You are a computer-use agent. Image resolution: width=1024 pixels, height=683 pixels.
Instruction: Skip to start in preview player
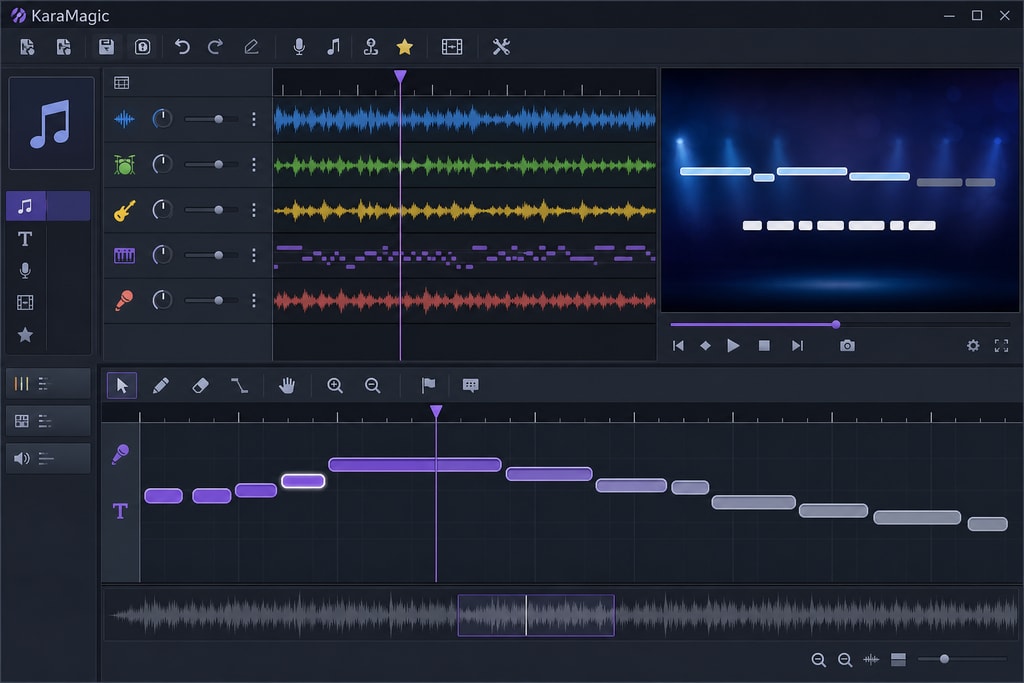679,345
